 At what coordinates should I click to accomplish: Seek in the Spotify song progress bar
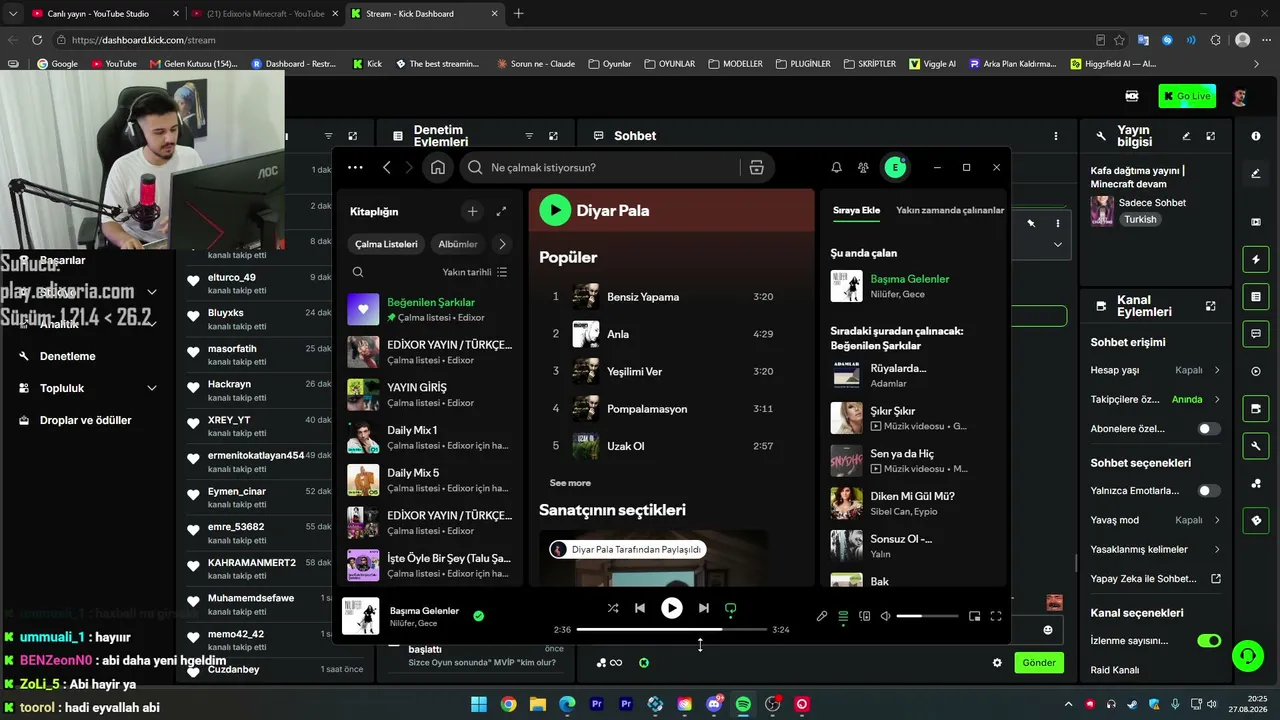[x=672, y=629]
